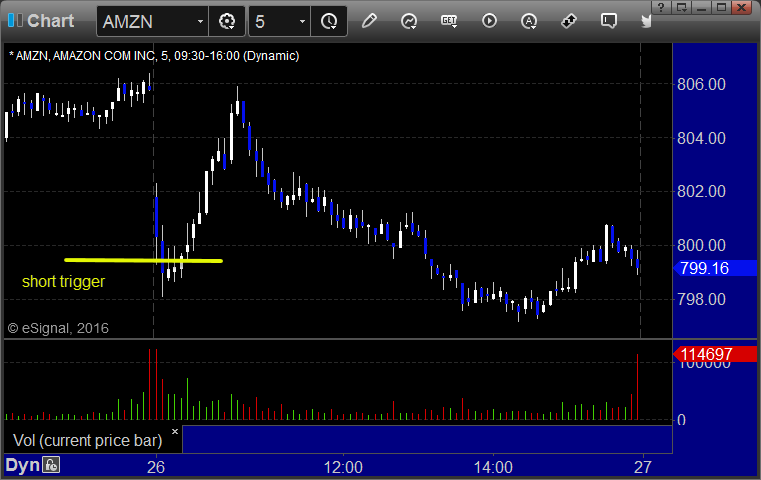Open the chart comment bubble icon

[609, 21]
